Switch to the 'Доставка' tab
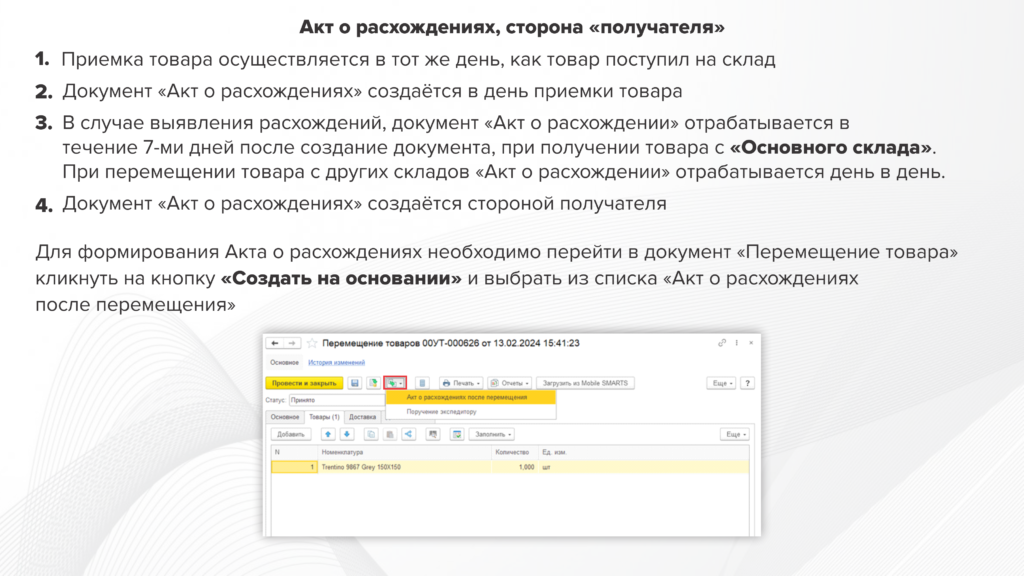 pos(362,417)
